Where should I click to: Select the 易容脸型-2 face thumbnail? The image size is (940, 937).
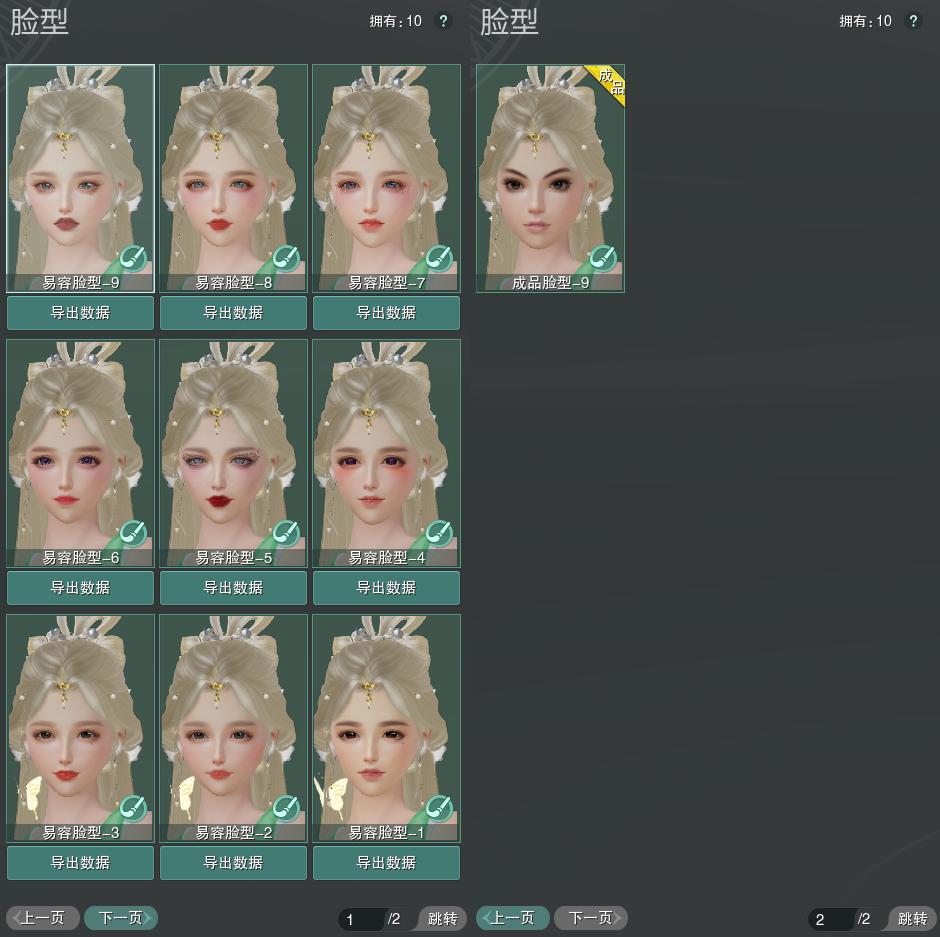point(234,728)
